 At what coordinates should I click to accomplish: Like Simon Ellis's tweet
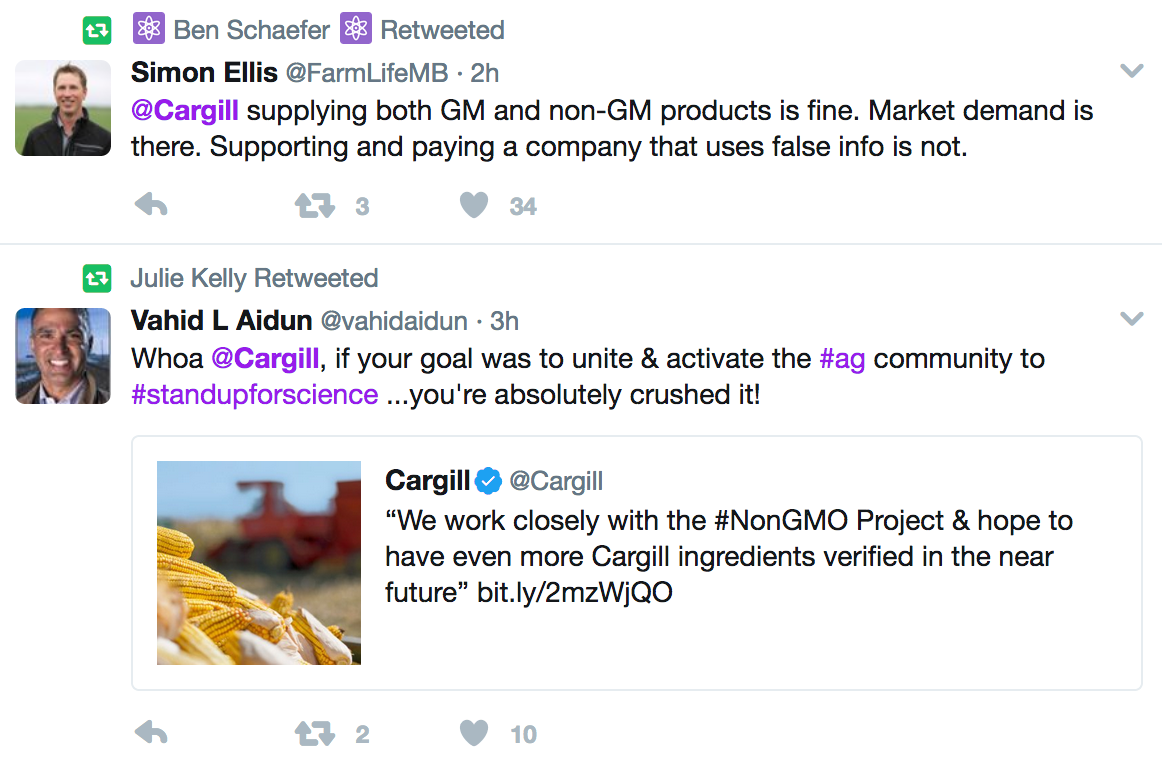[474, 206]
